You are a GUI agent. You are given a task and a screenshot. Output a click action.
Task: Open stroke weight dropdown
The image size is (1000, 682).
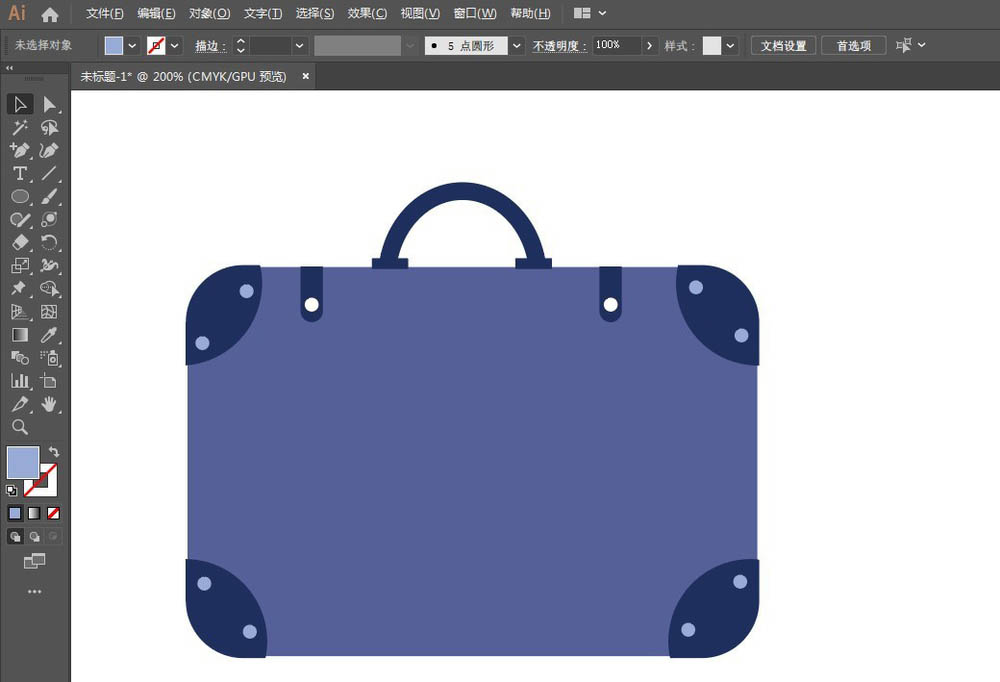[x=299, y=45]
